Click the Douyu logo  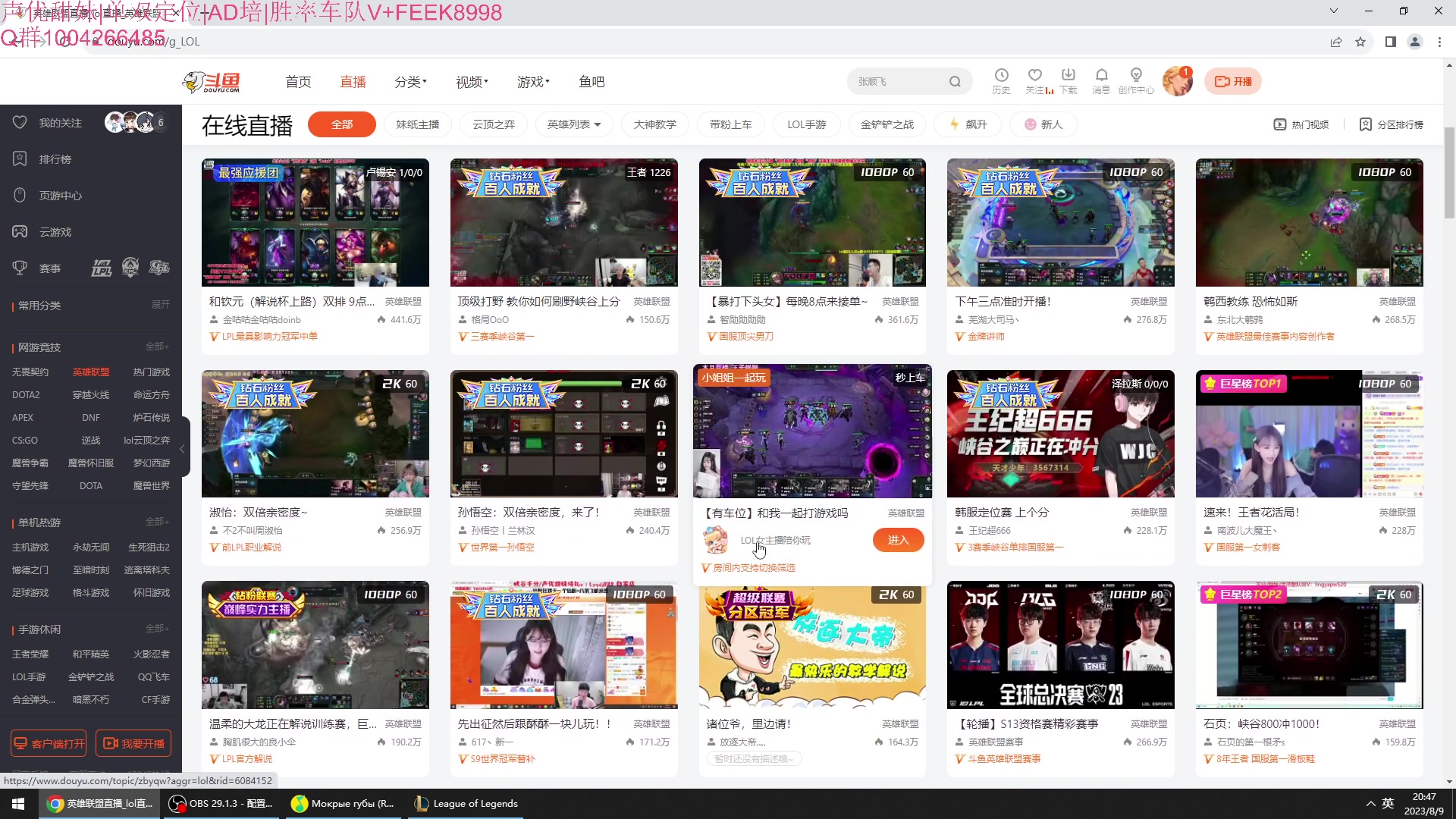pos(212,82)
